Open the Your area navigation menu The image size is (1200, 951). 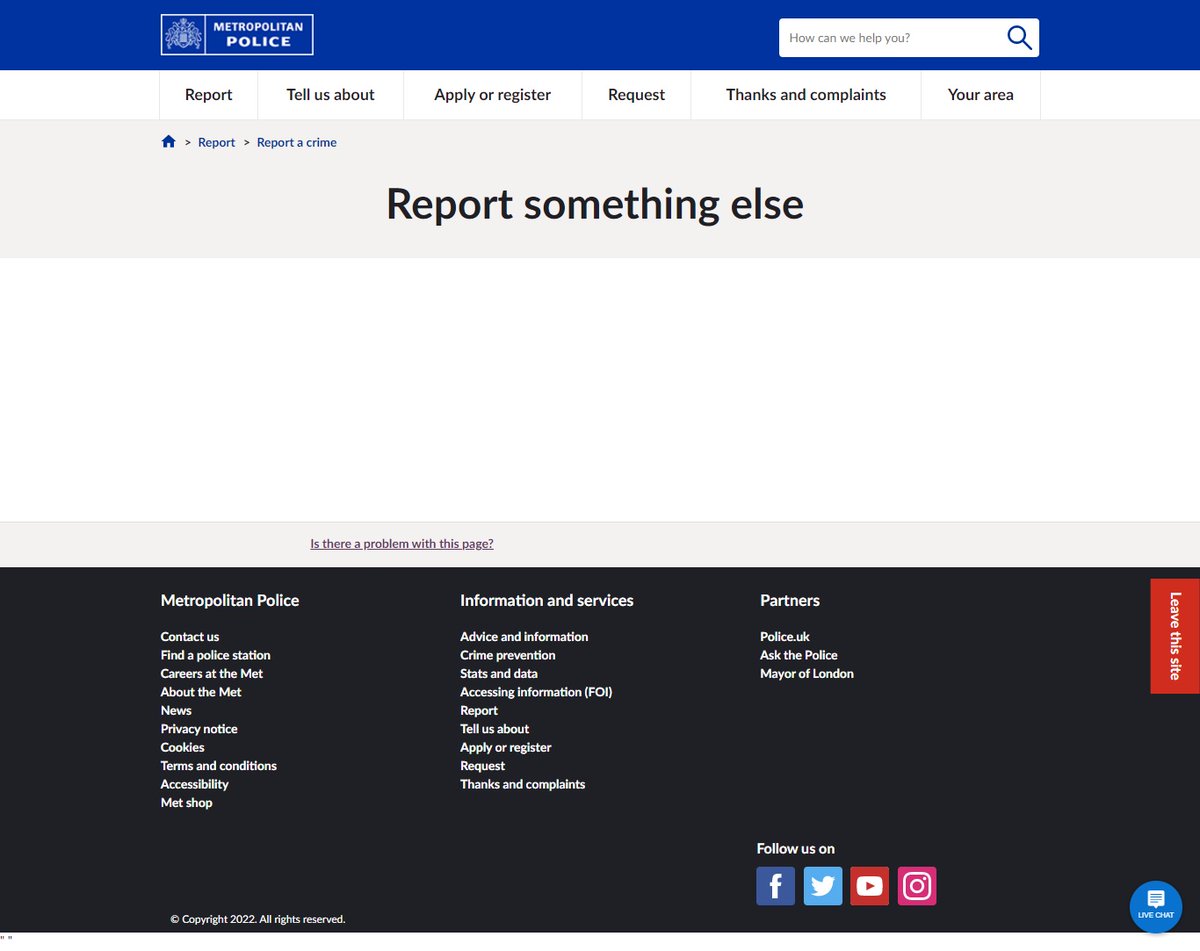point(981,95)
